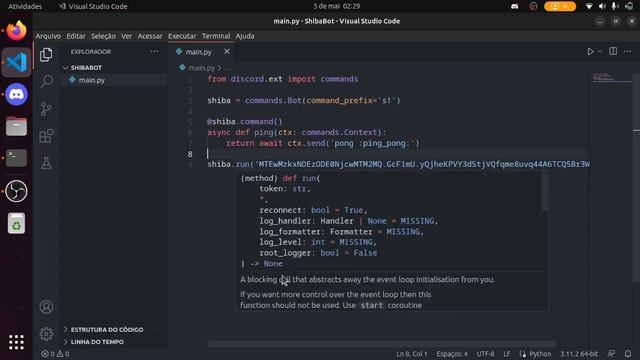The width and height of the screenshot is (640, 360).
Task: Open the Accounts menu icon
Action: (46, 307)
